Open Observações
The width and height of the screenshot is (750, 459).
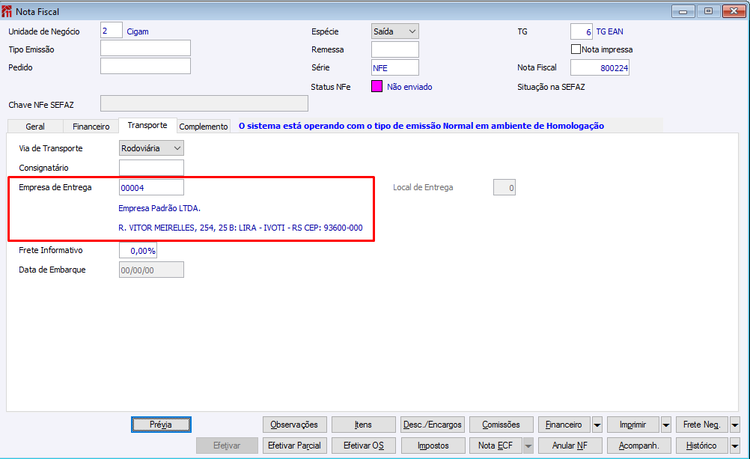coord(294,425)
